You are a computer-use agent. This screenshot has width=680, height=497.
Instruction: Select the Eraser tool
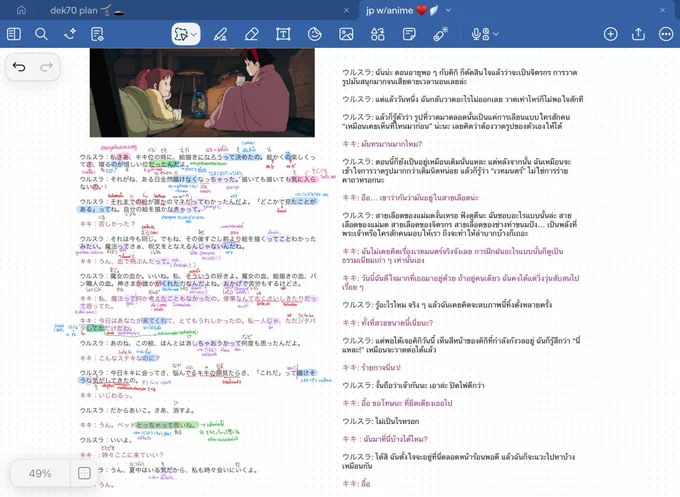(x=252, y=34)
